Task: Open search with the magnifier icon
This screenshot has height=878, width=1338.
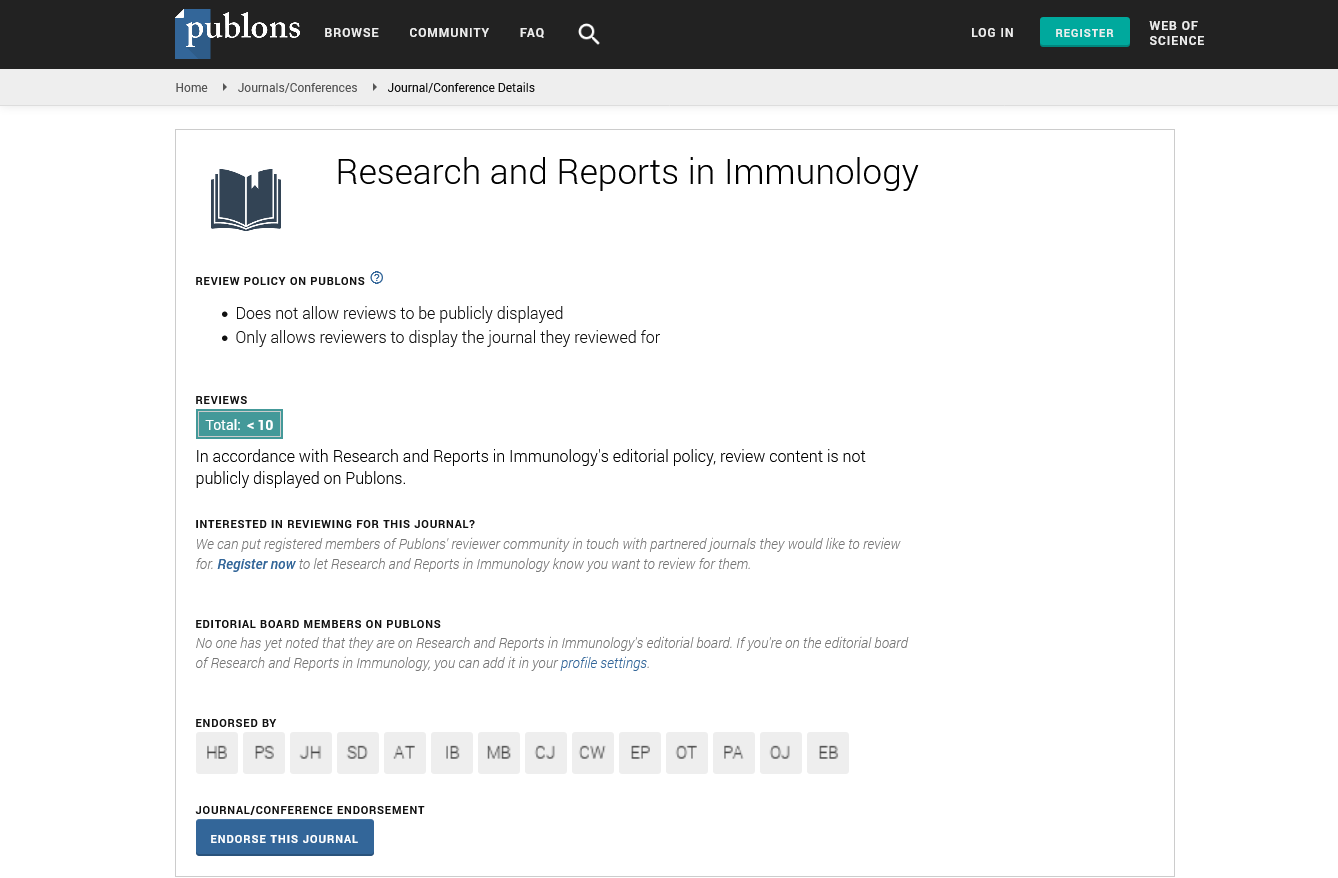Action: pyautogui.click(x=589, y=34)
